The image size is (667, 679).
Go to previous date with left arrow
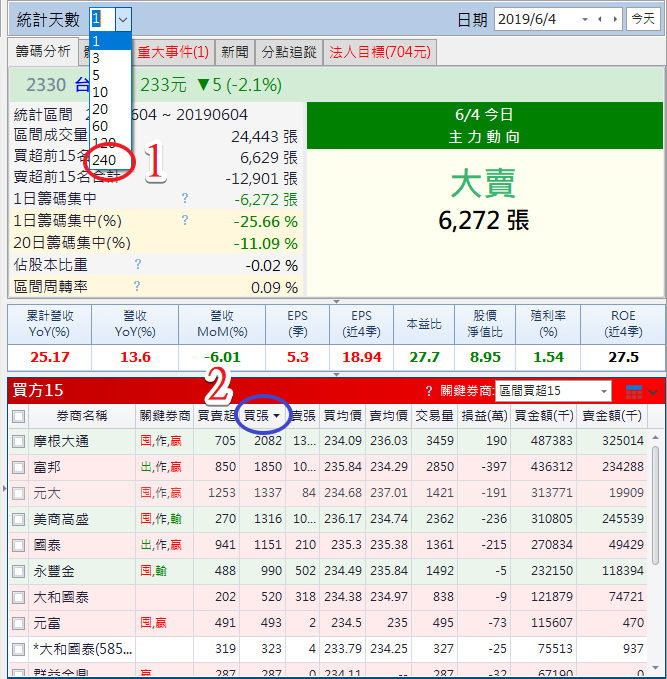tap(599, 19)
